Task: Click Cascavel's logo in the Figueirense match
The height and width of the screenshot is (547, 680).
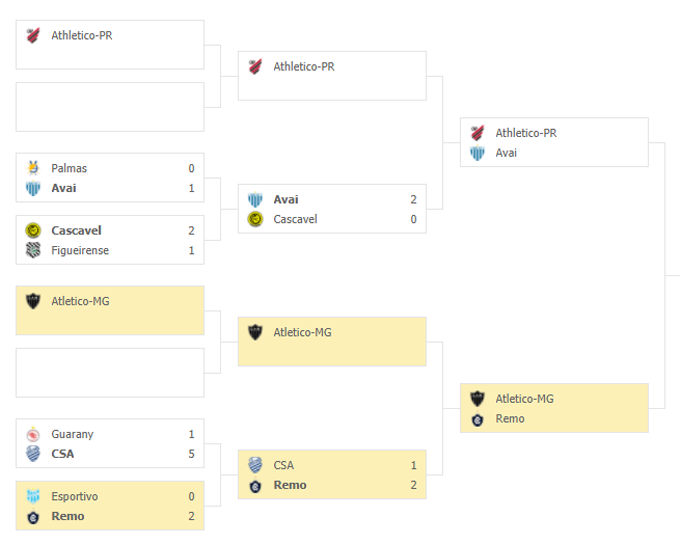Action: tap(33, 230)
